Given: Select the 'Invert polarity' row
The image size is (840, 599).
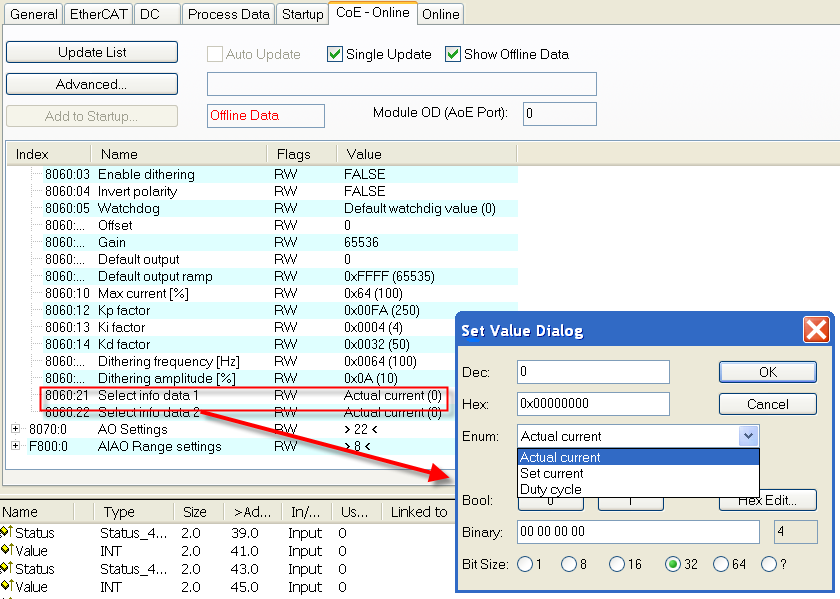Looking at the screenshot, I should 281,191.
